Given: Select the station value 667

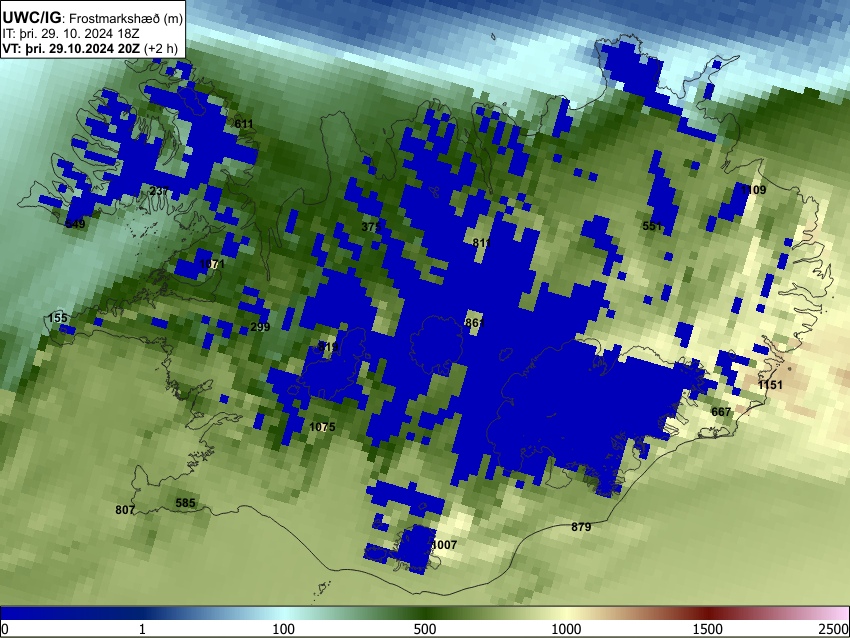Looking at the screenshot, I should 721,412.
